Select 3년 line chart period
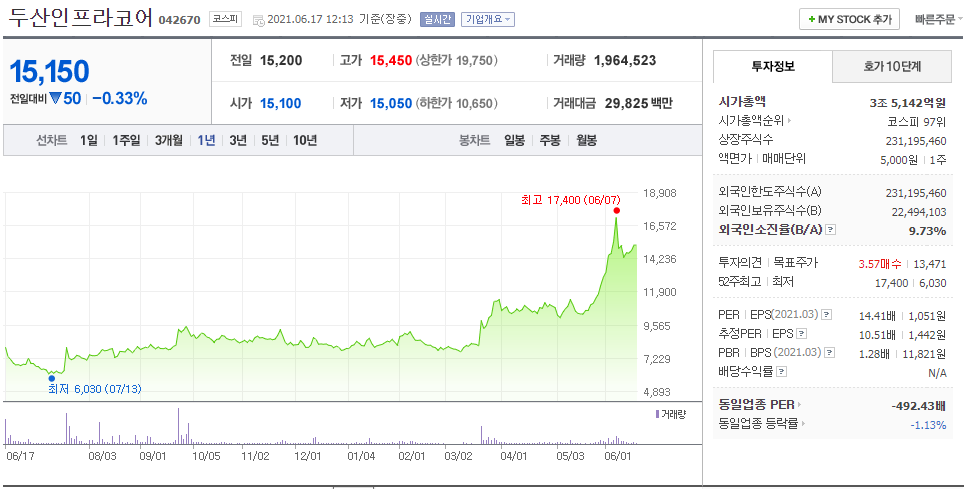The image size is (970, 489). click(238, 141)
